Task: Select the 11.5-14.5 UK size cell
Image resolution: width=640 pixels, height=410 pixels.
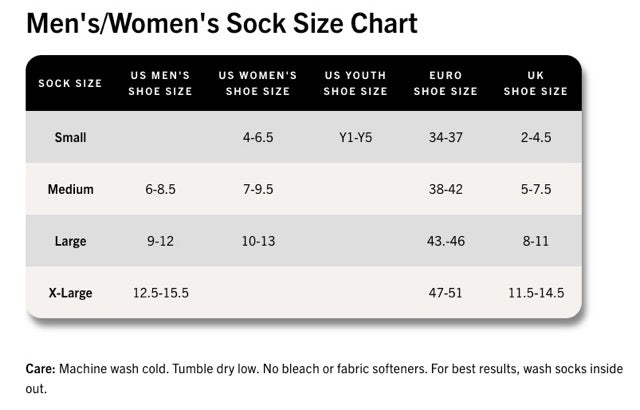Action: [x=537, y=293]
